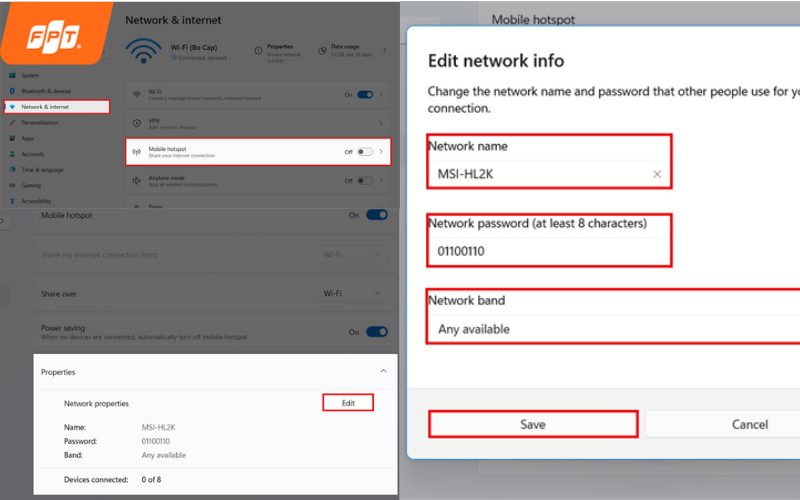
Task: Click Save in the Edit network info dialog
Action: [533, 424]
